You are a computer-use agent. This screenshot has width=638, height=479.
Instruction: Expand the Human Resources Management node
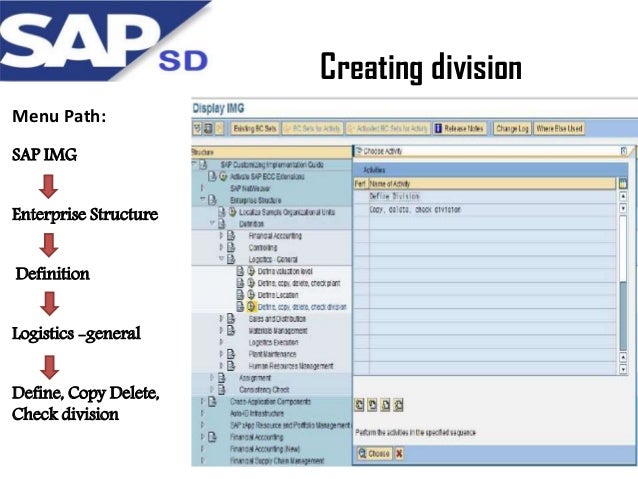(221, 365)
